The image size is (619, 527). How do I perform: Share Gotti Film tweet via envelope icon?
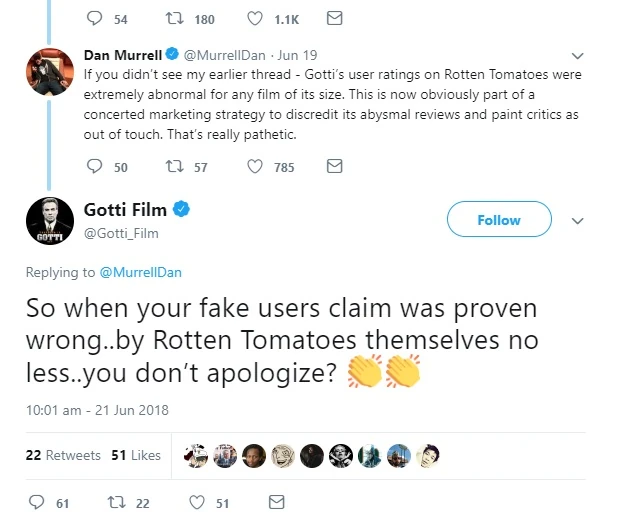coord(277,503)
